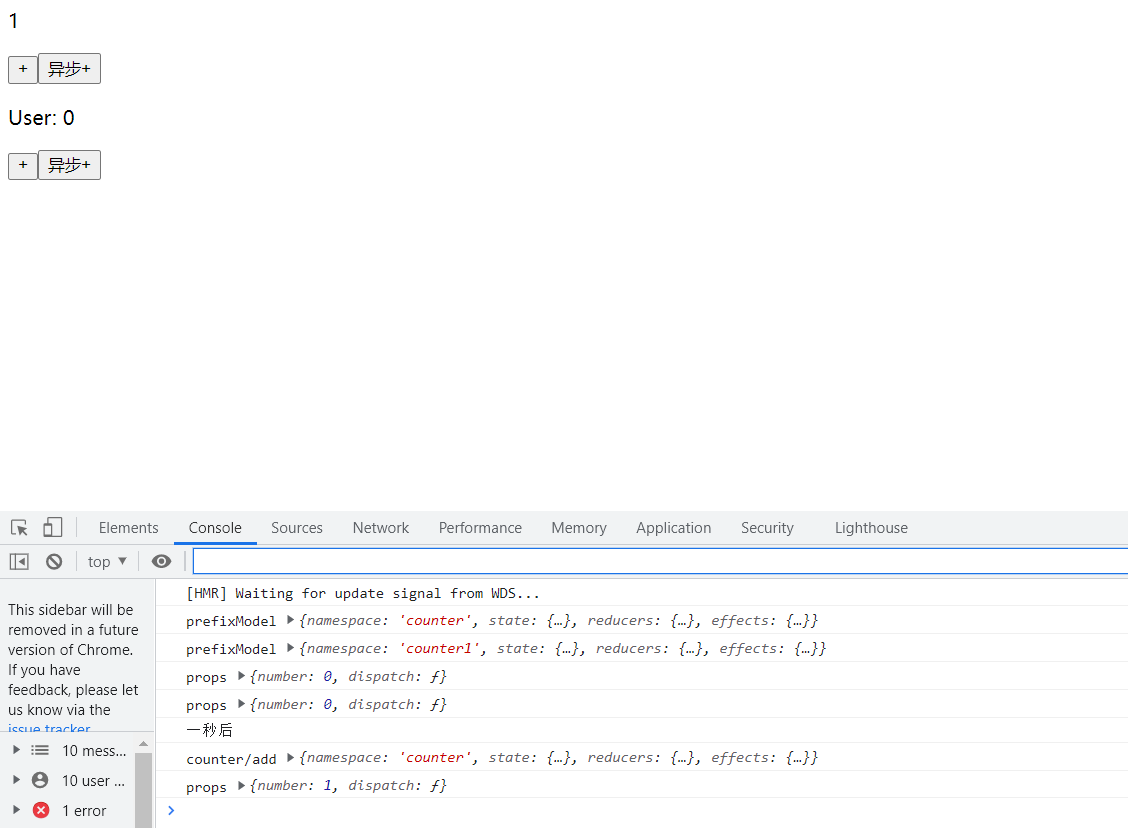This screenshot has width=1128, height=828.
Task: Click the counter value '1' at page top
Action: [x=13, y=21]
